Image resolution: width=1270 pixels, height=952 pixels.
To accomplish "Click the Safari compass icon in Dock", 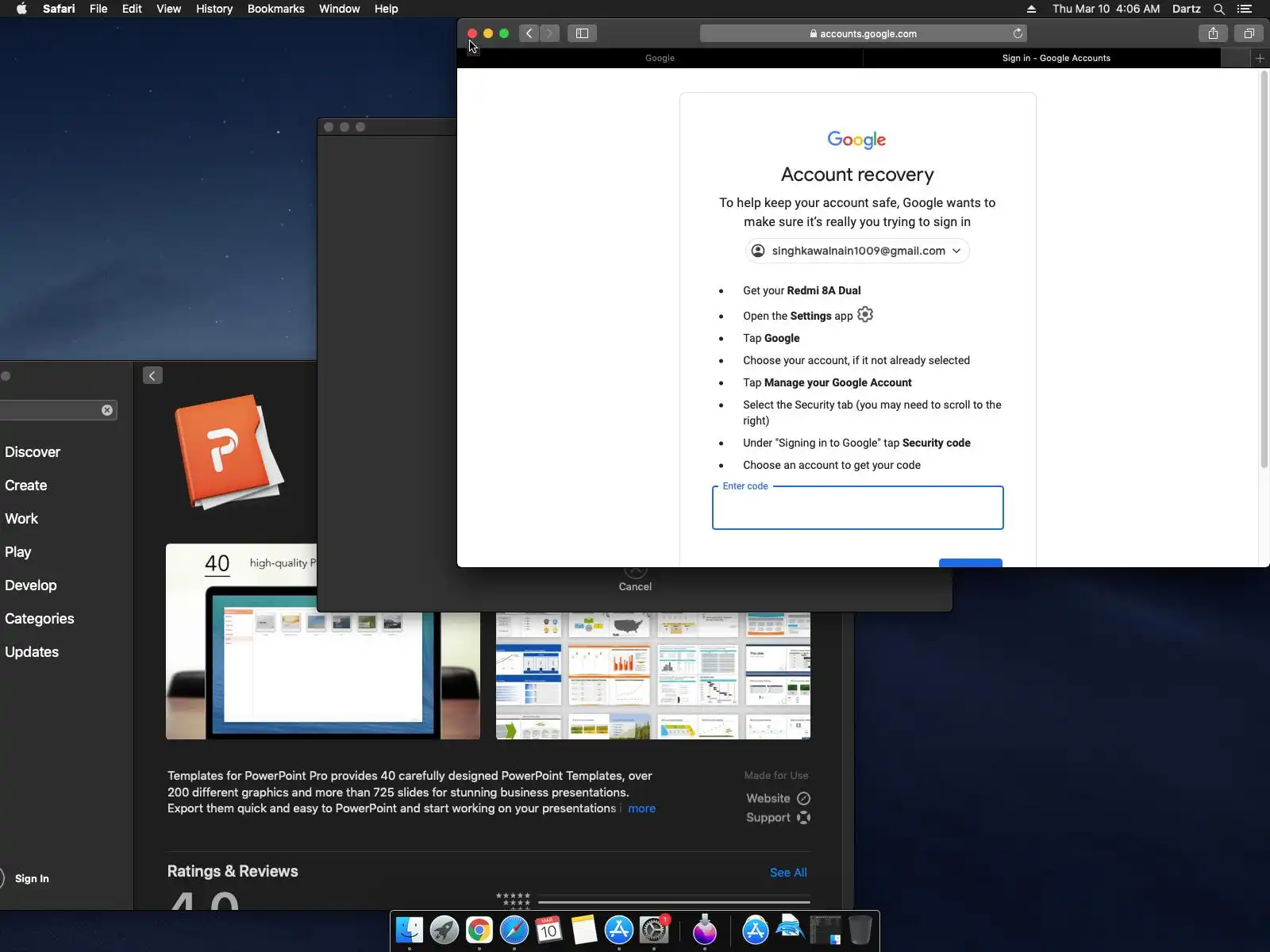I will [x=514, y=930].
